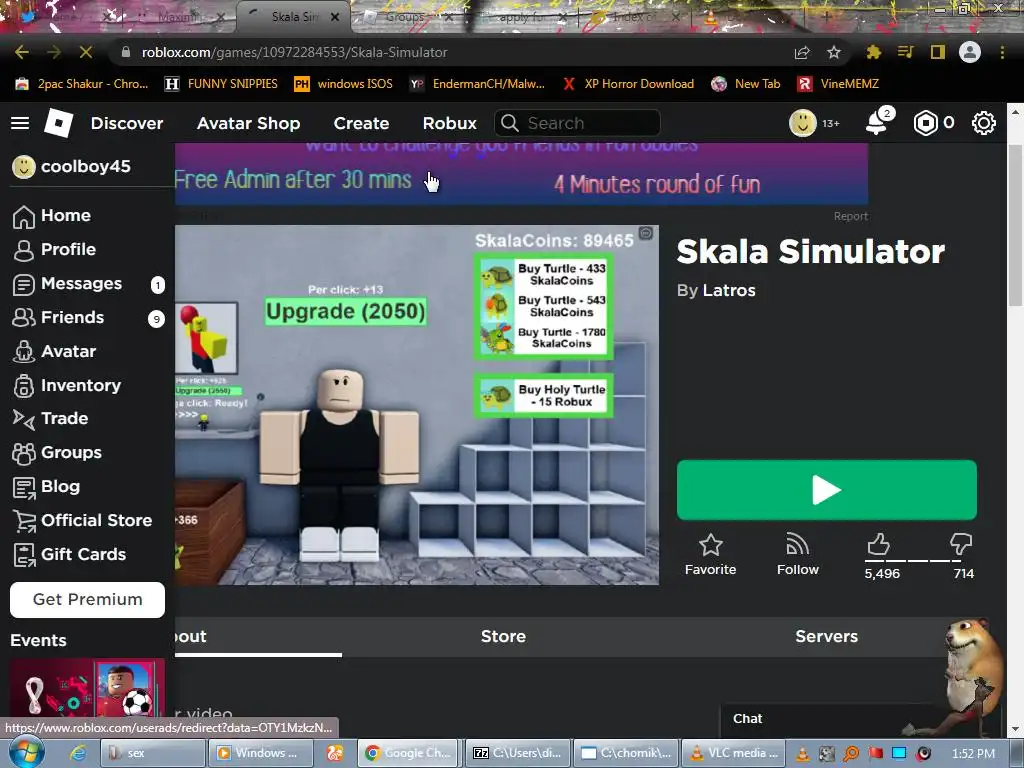The height and width of the screenshot is (768, 1024).
Task: Click the Get Premium button
Action: coord(88,600)
